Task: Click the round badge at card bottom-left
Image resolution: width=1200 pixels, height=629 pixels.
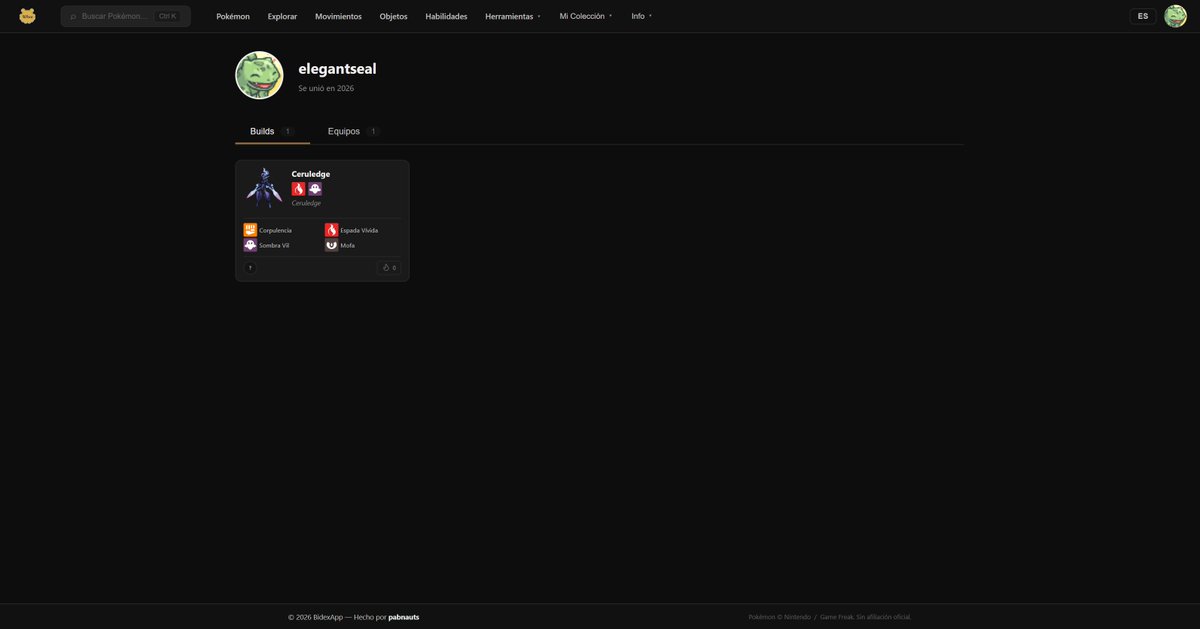Action: click(x=250, y=268)
